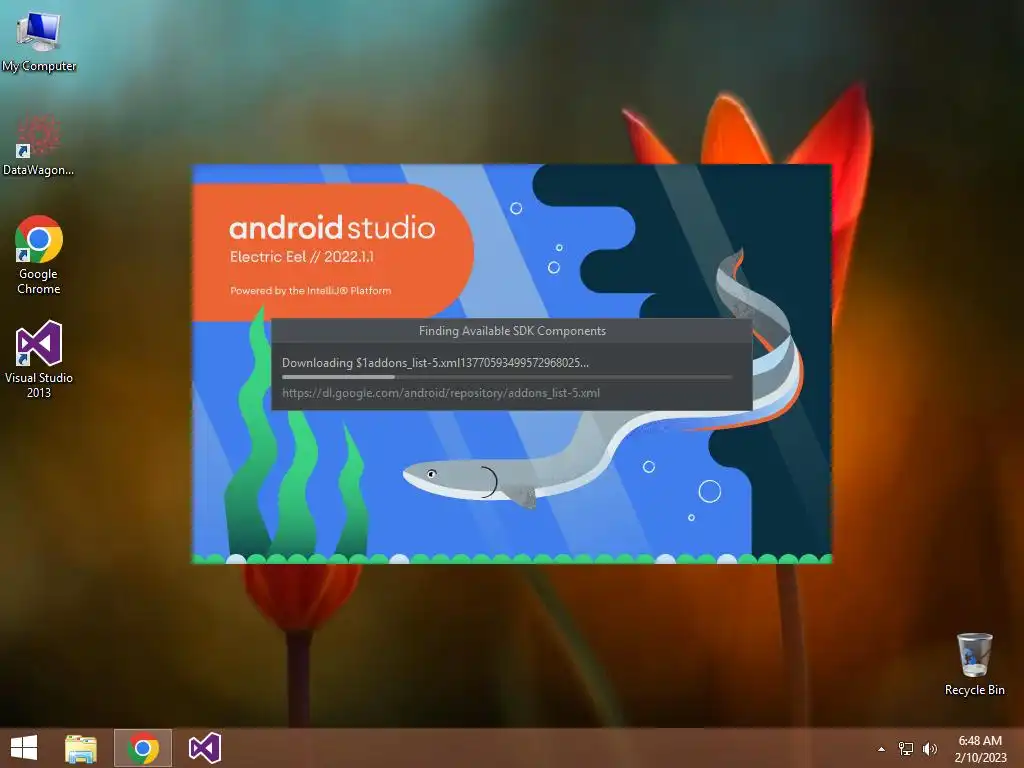Open the network status tray icon
Image resolution: width=1024 pixels, height=768 pixels.
coord(906,749)
